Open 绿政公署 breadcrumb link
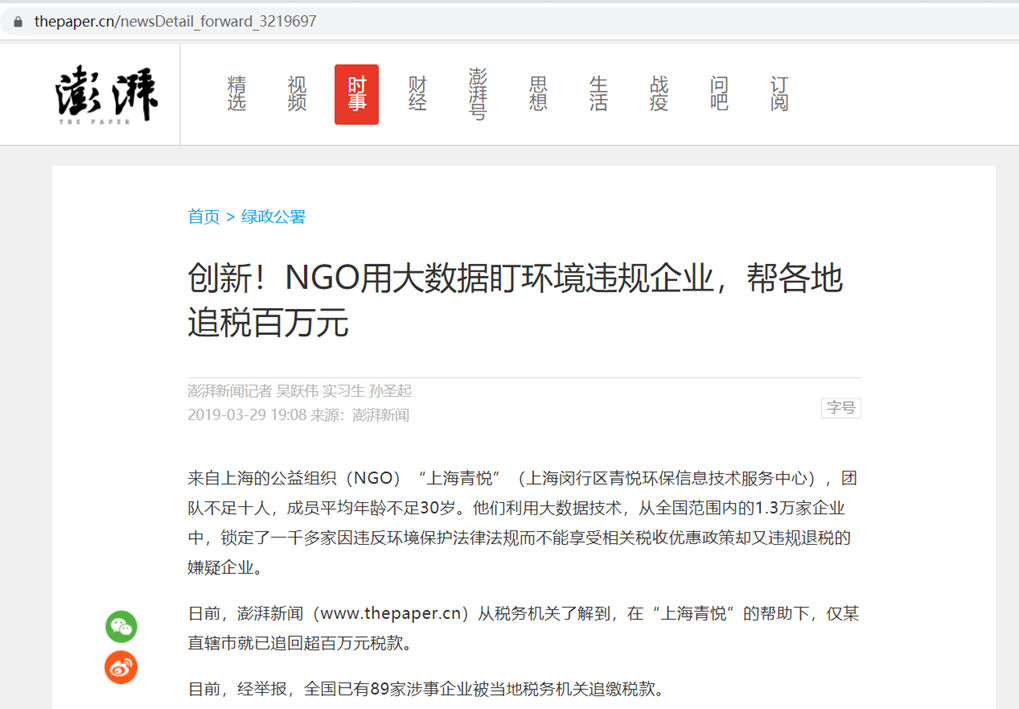 point(273,217)
